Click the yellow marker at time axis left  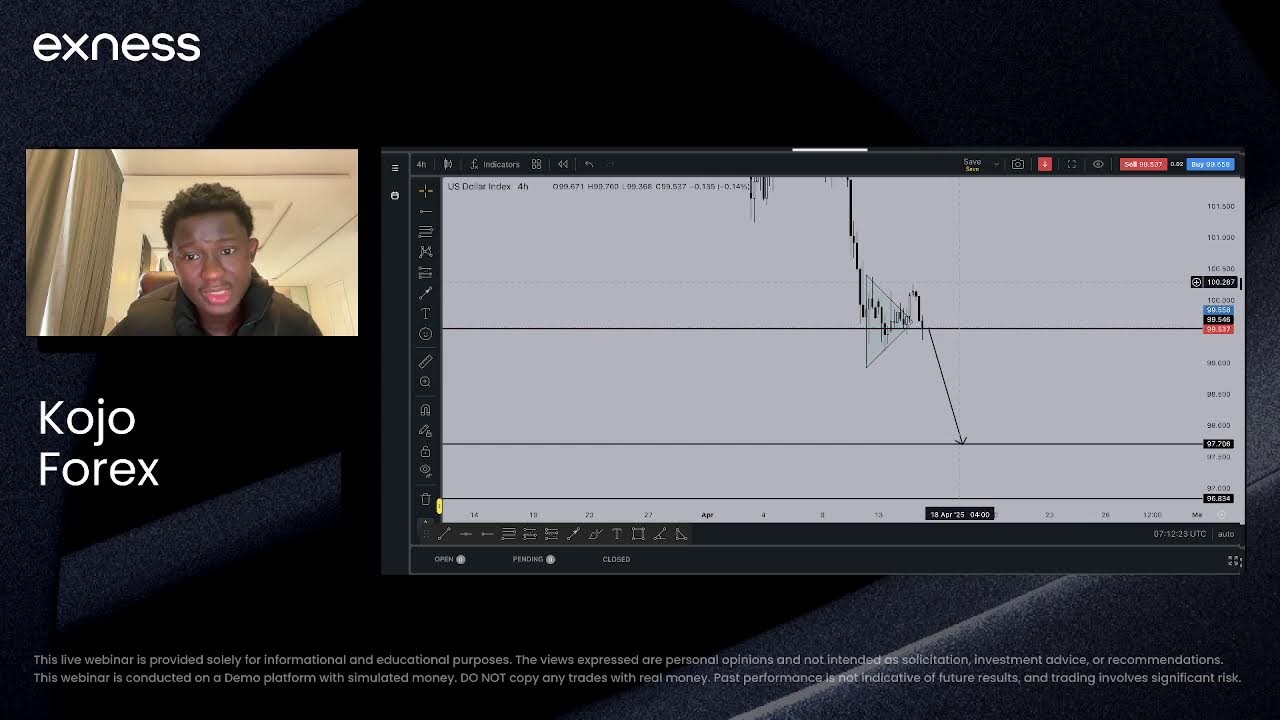click(439, 507)
